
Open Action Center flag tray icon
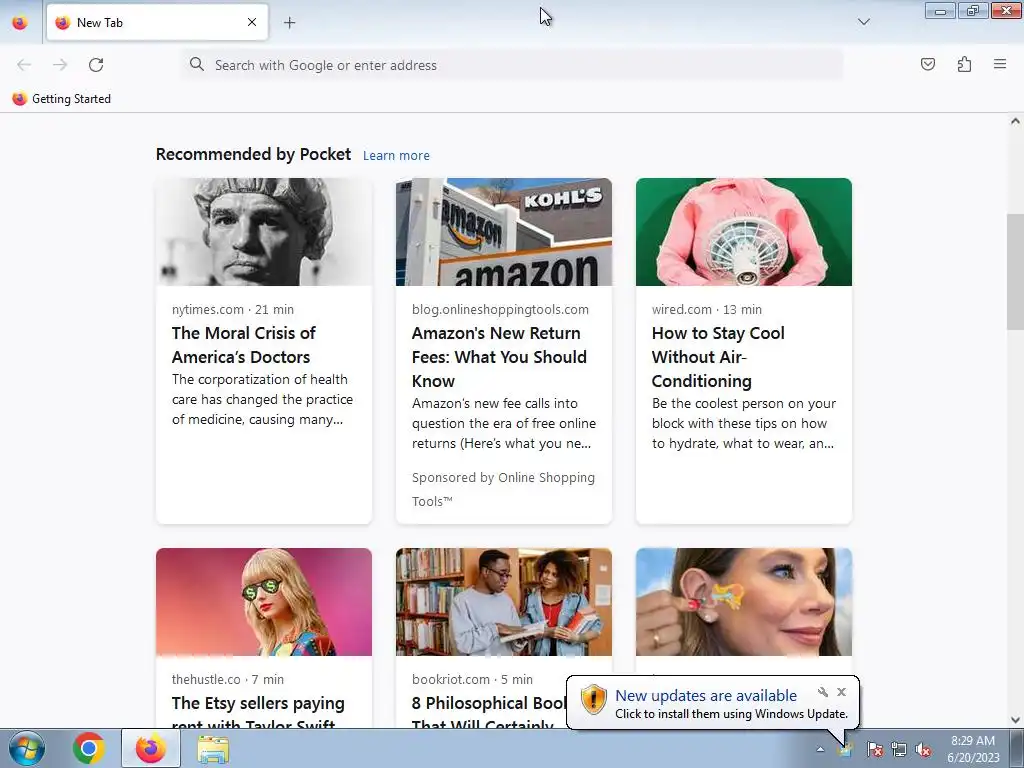click(875, 749)
